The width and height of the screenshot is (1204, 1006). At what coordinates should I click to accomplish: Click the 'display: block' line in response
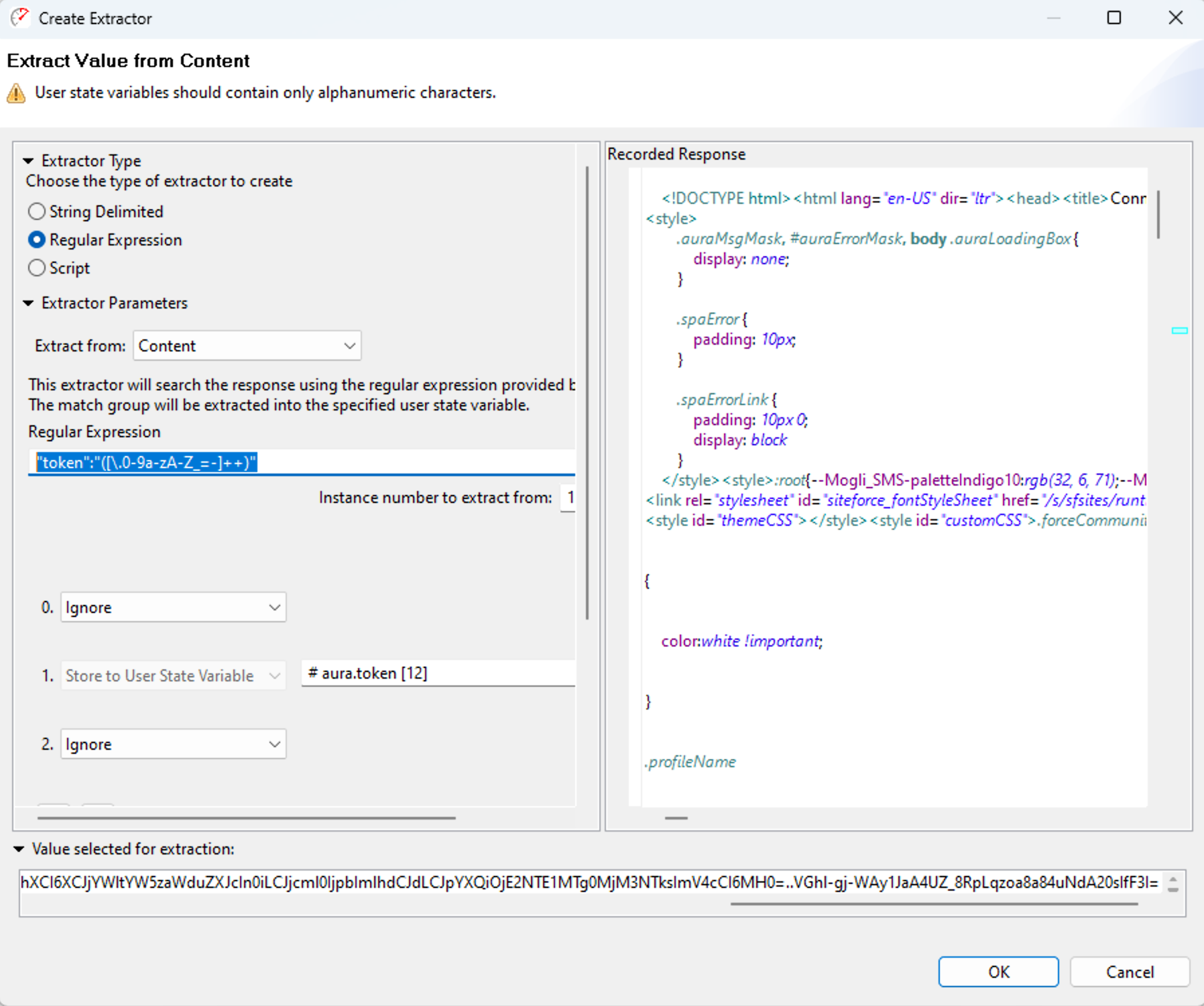(x=740, y=440)
